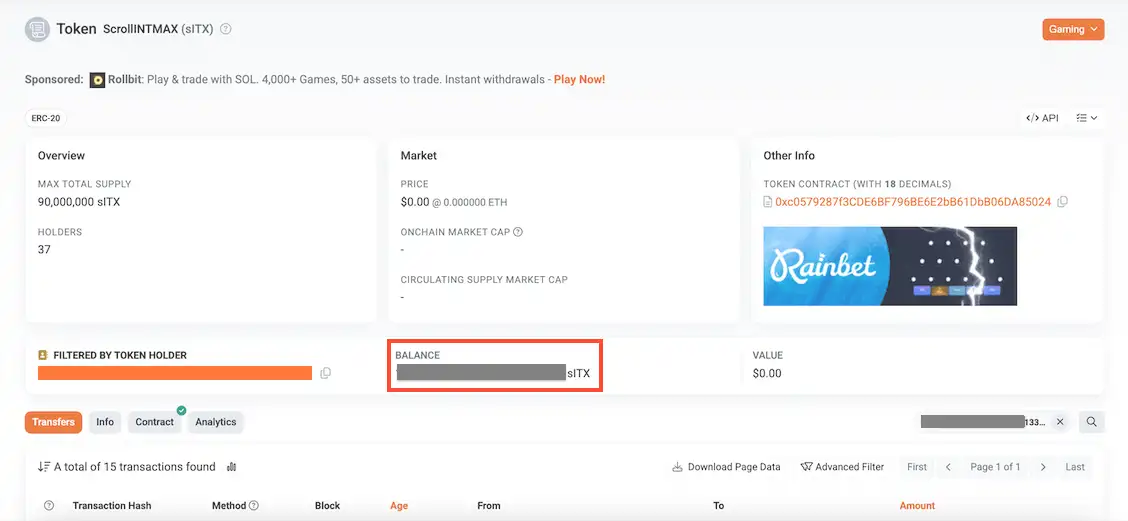Click the search magnifier button
The width and height of the screenshot is (1128, 521).
1091,422
